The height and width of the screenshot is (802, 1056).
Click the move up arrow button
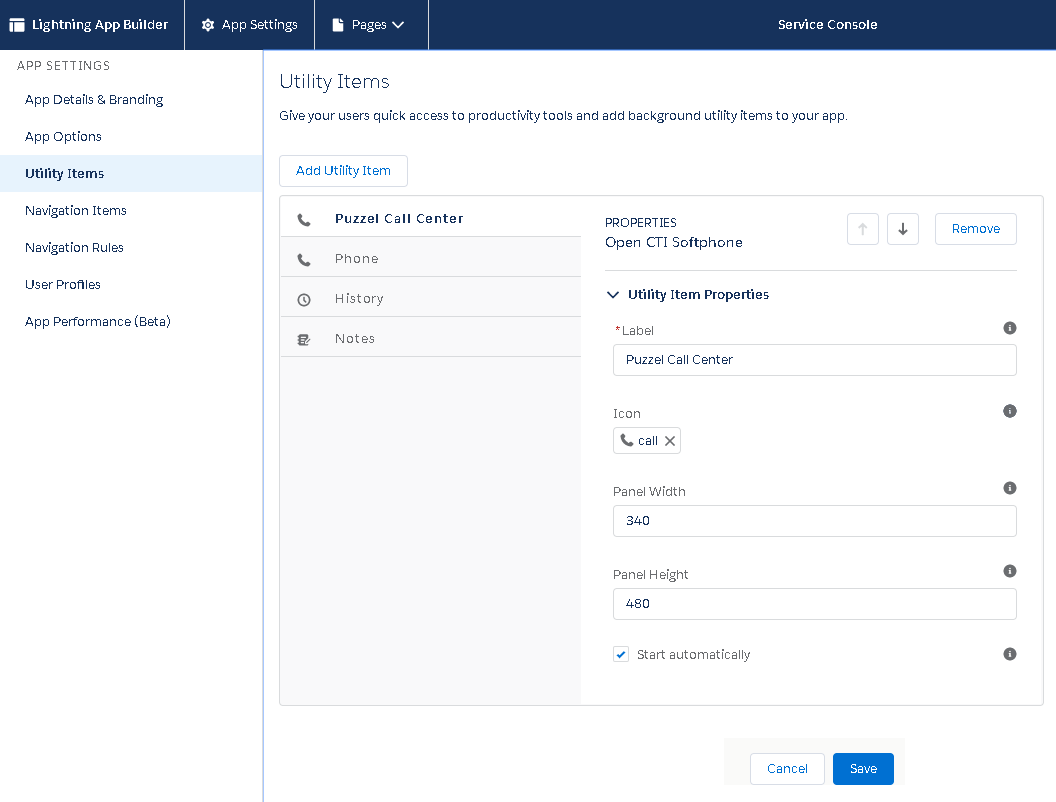click(x=862, y=229)
